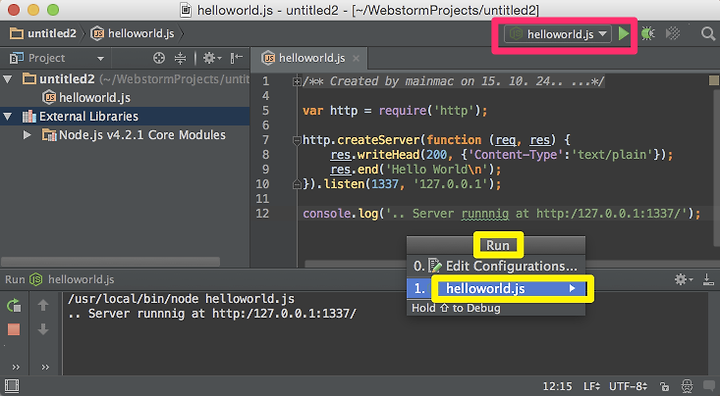Collapse all icon in Project panel

(180, 58)
